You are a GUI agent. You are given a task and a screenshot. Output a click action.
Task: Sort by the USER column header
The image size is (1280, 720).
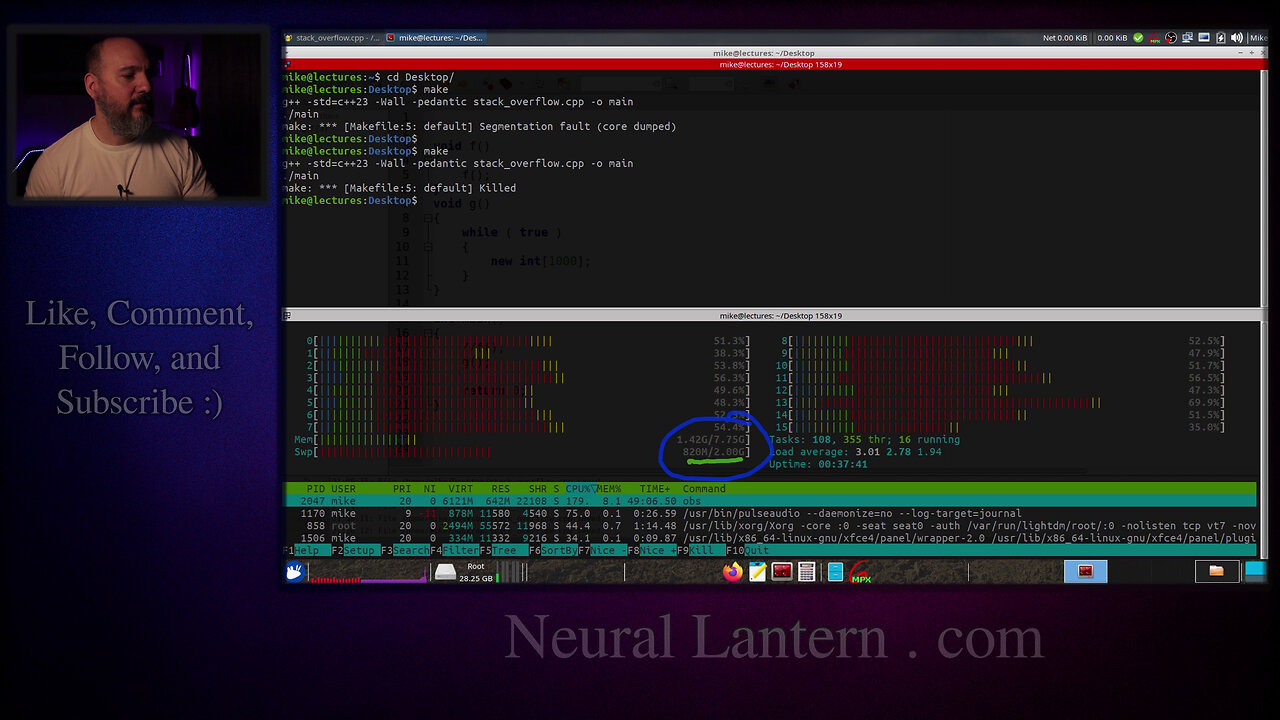pyautogui.click(x=343, y=489)
